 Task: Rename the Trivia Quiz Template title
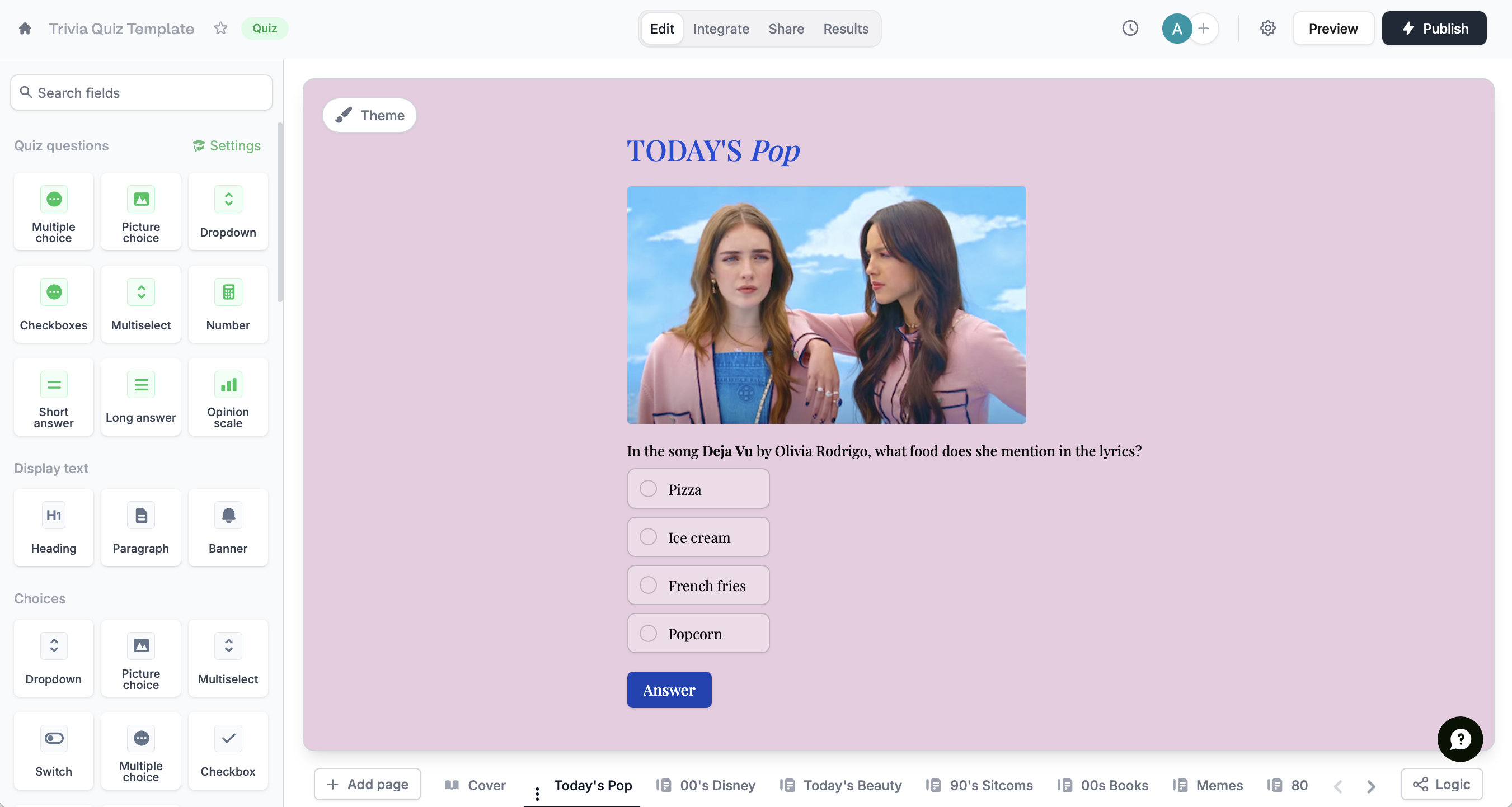click(121, 28)
